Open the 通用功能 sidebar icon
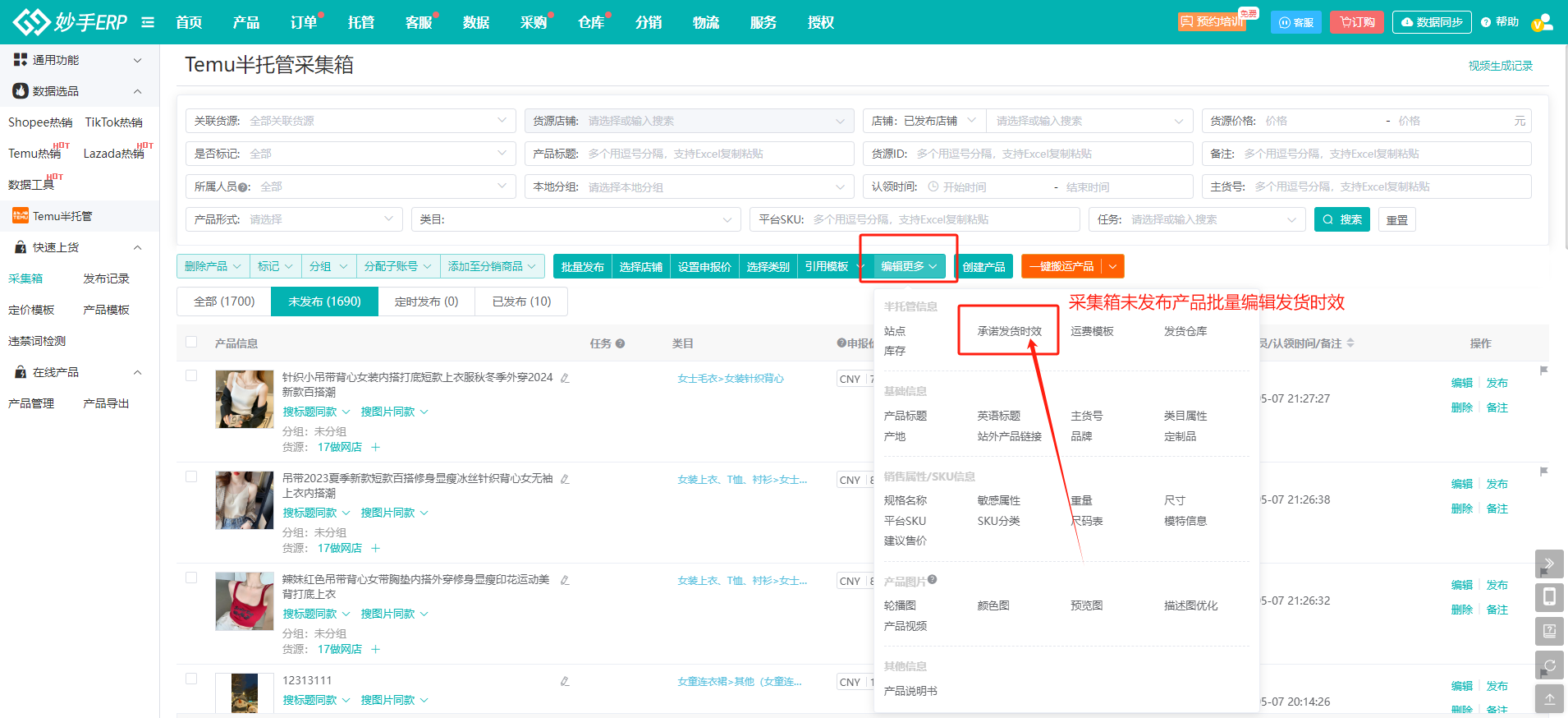This screenshot has width=1568, height=718. pos(21,59)
